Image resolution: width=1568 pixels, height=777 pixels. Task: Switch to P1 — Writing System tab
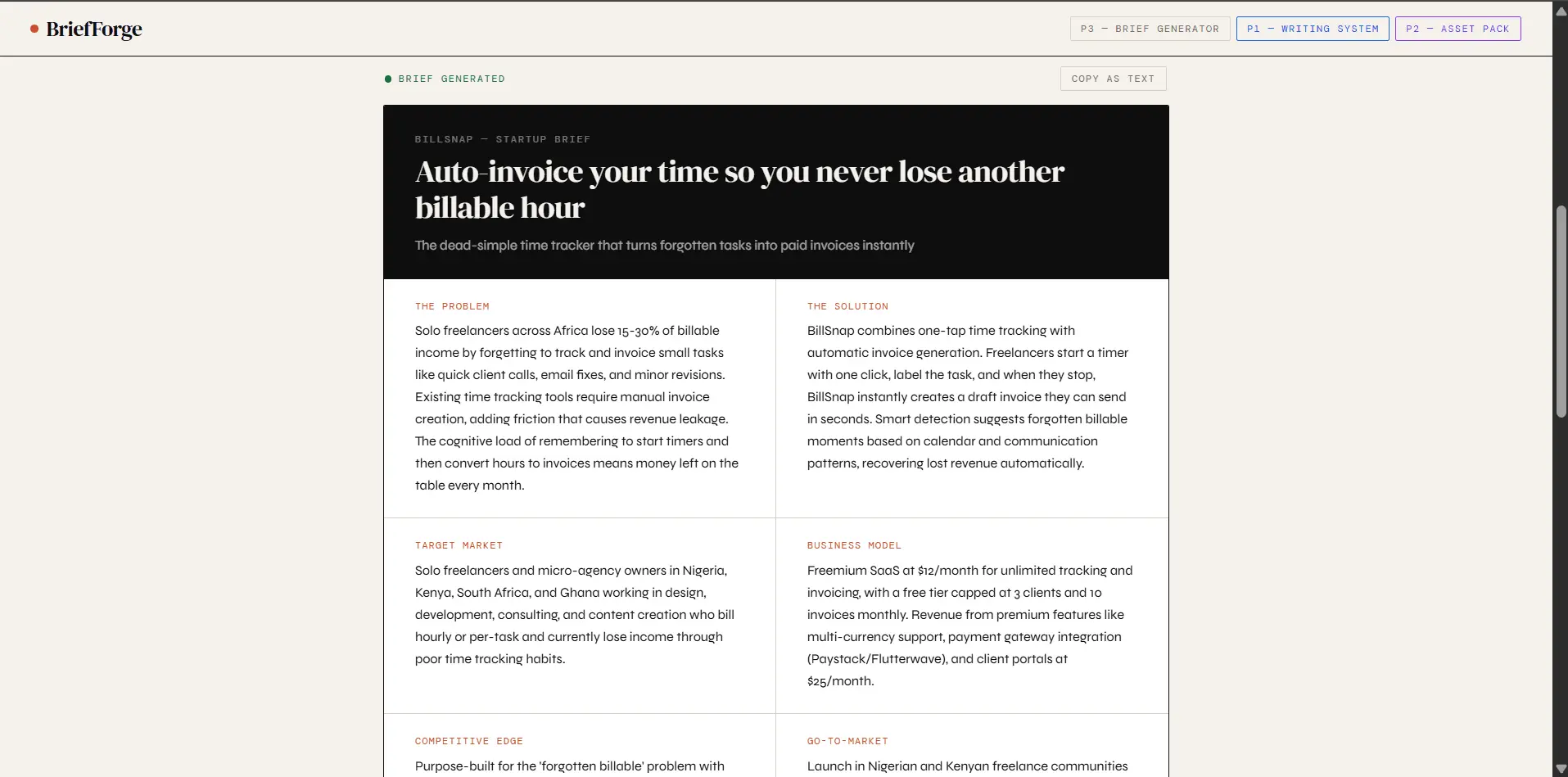click(1313, 29)
